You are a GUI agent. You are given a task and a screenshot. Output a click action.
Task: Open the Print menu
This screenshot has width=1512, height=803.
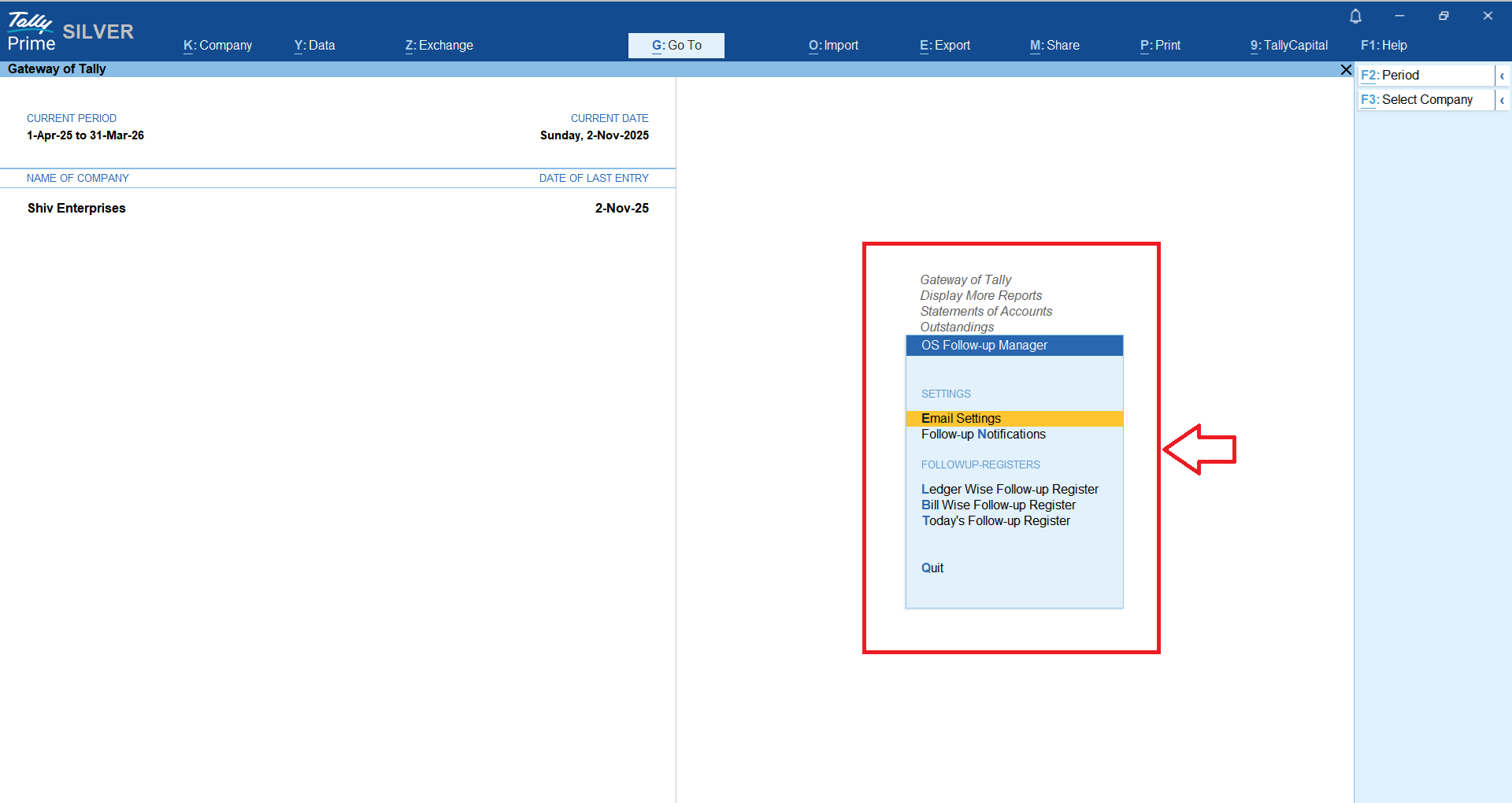coord(1160,46)
